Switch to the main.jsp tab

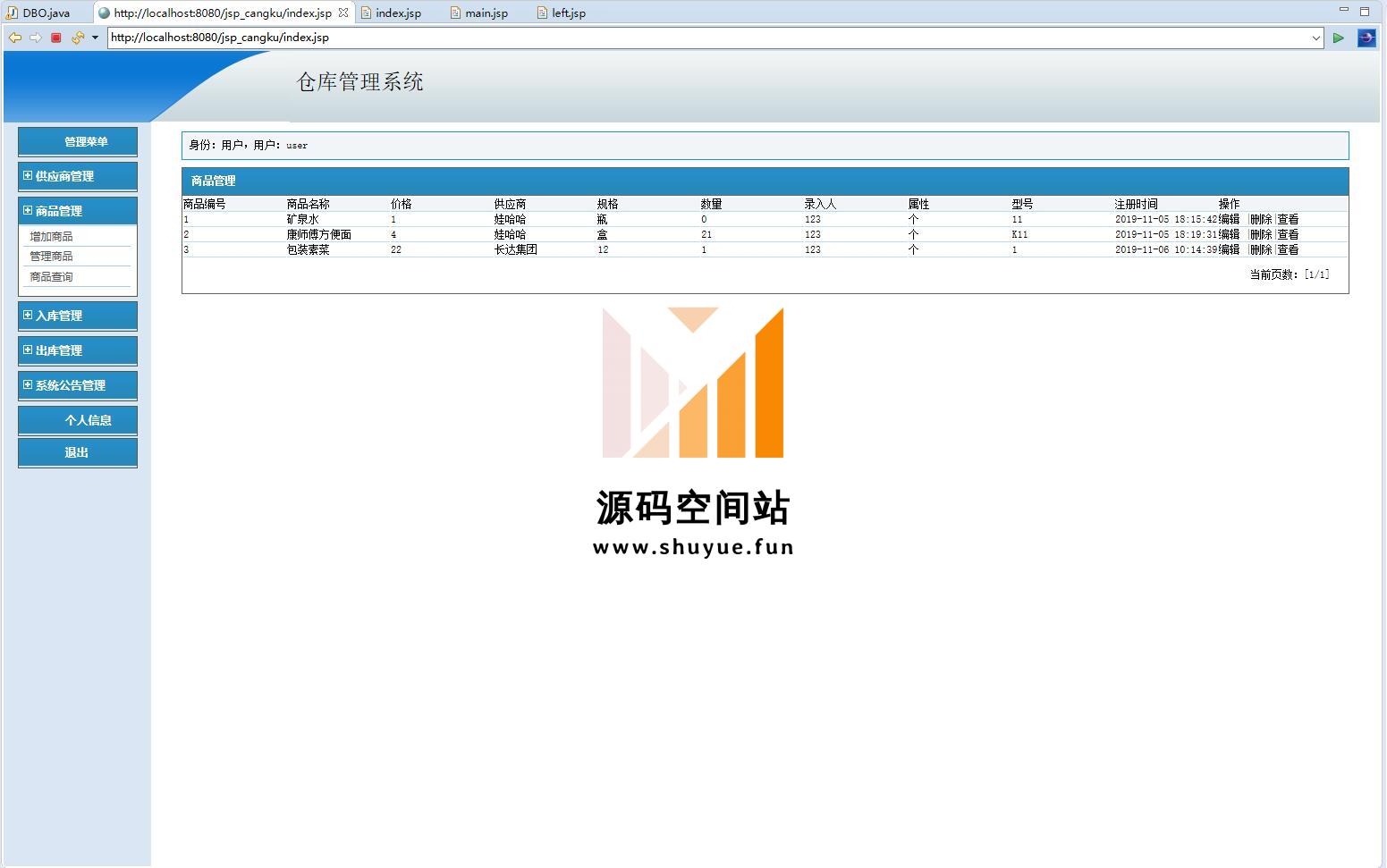[479, 13]
